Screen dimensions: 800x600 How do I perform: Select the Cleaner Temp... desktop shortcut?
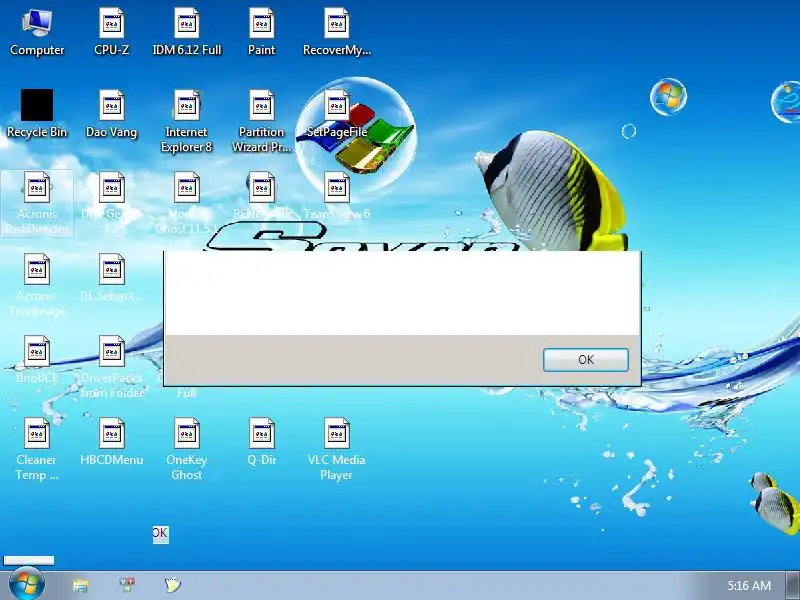pos(37,449)
